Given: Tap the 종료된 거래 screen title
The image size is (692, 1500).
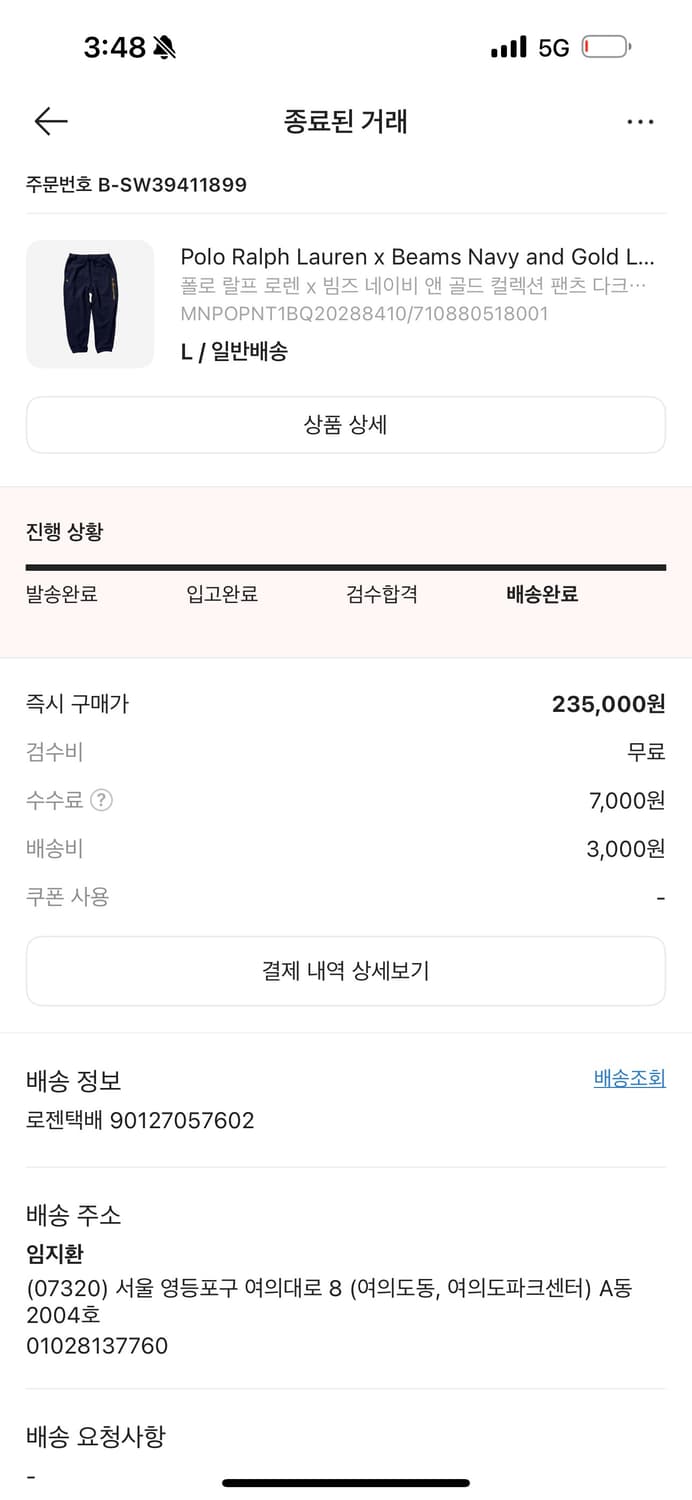Looking at the screenshot, I should tap(346, 121).
